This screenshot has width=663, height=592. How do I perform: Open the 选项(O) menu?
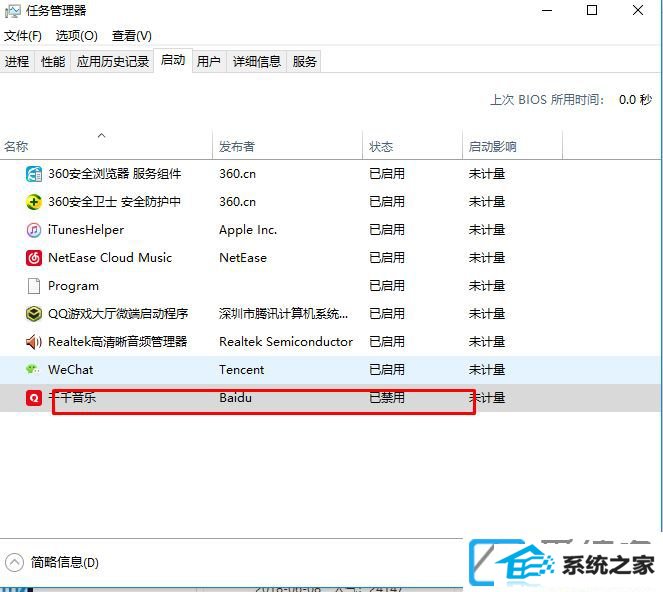[x=77, y=36]
